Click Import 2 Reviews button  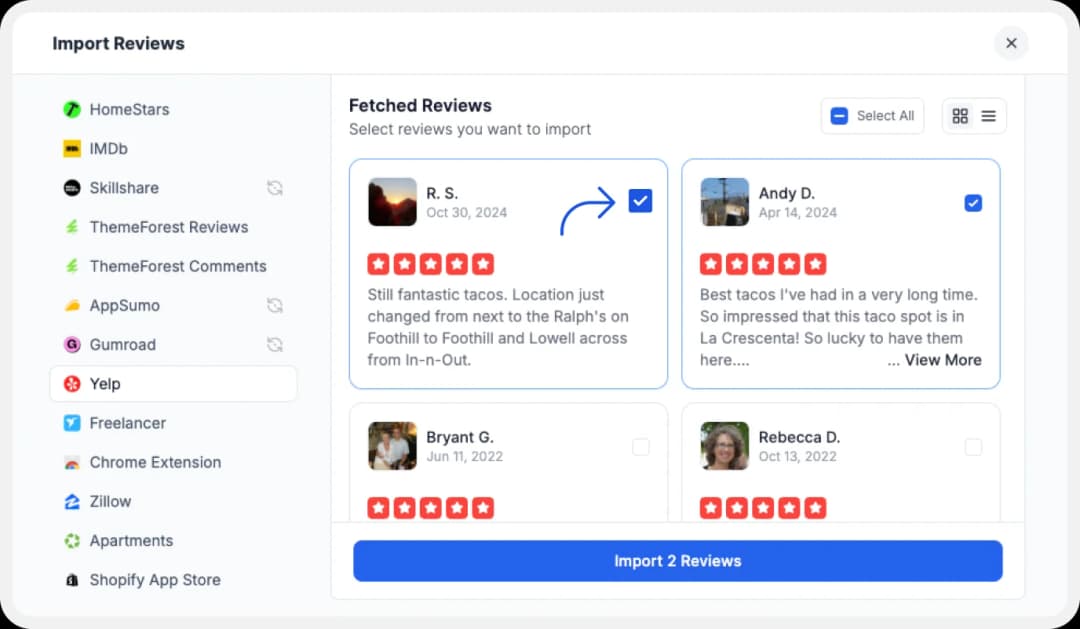[677, 561]
